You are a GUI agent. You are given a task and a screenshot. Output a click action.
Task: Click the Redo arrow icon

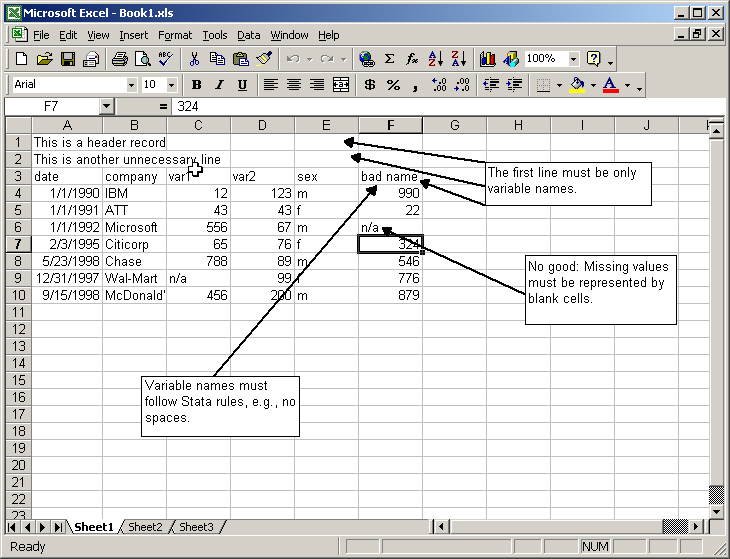(x=327, y=59)
